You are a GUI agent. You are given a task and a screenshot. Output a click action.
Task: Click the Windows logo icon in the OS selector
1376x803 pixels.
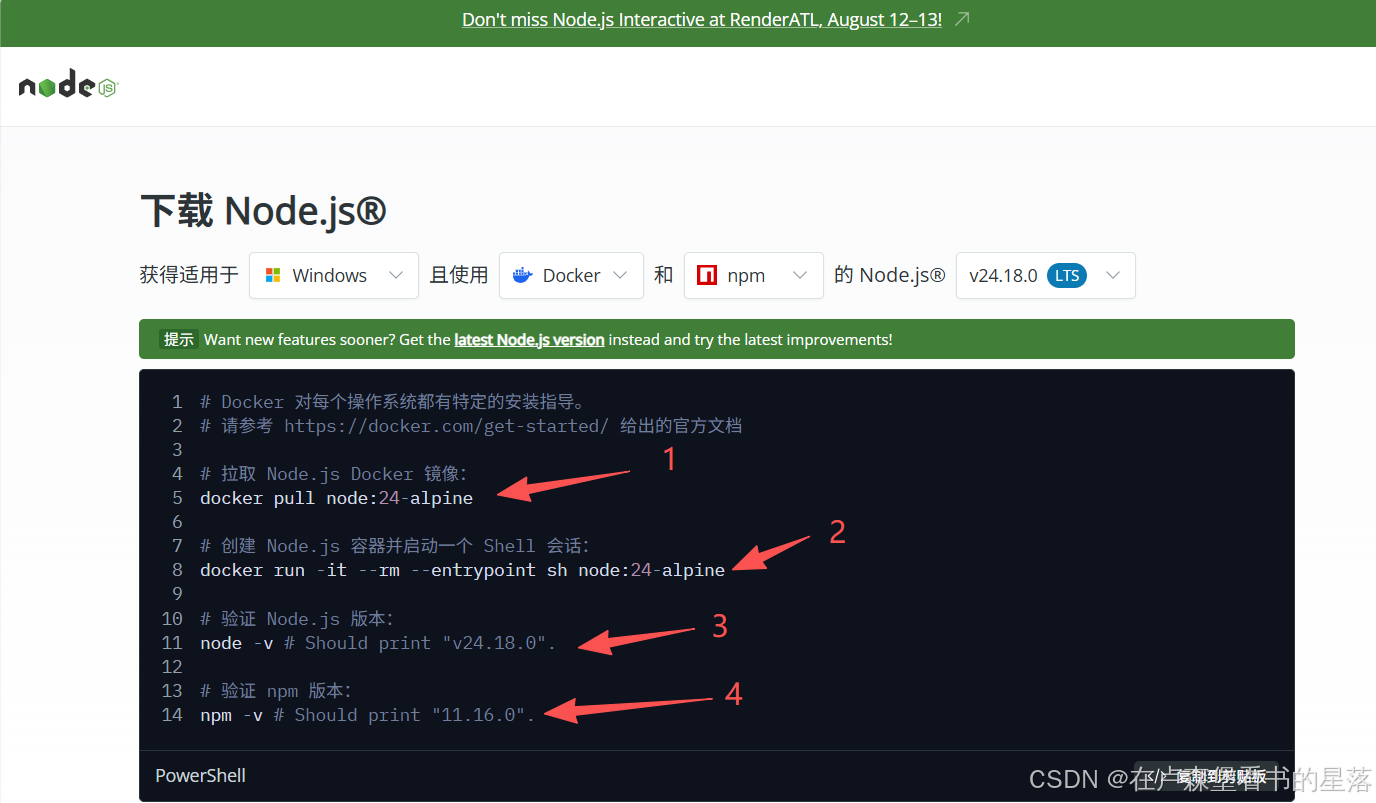[273, 275]
